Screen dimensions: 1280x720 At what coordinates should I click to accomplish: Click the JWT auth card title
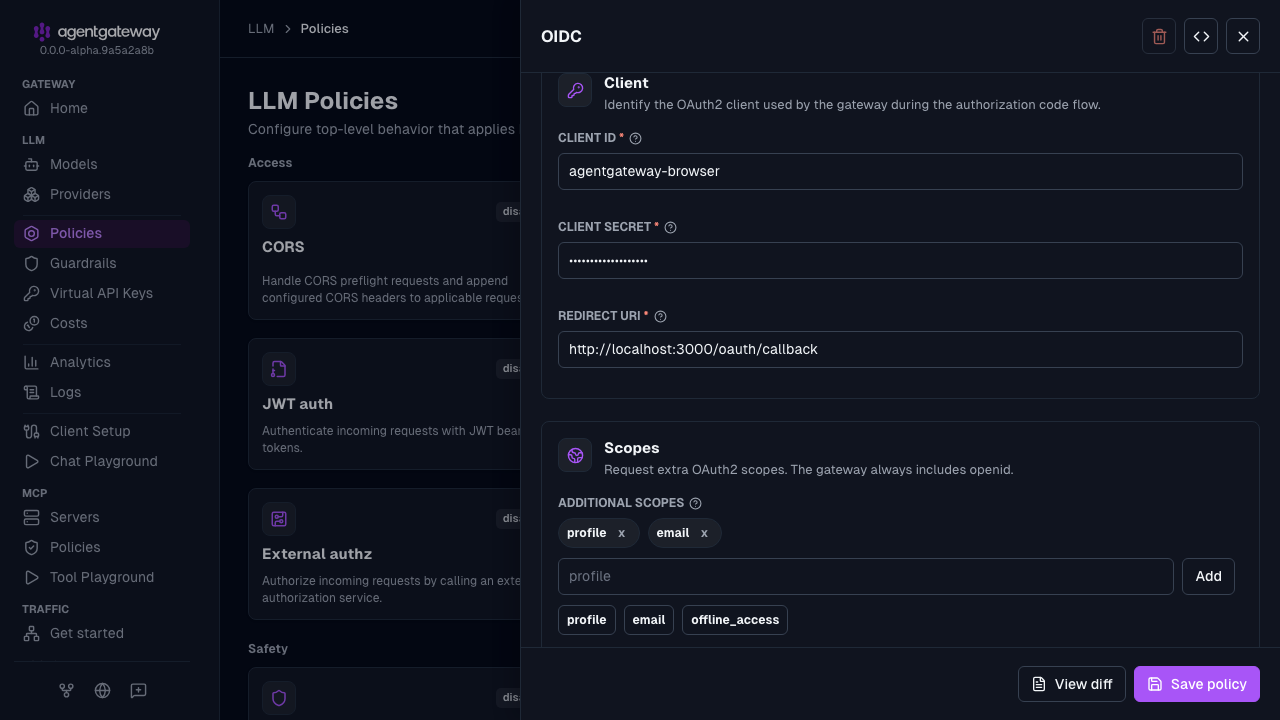pyautogui.click(x=297, y=404)
